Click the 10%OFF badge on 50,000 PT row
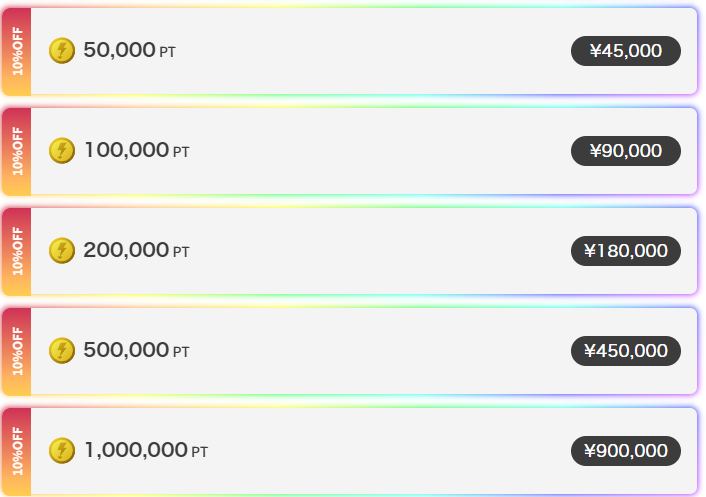706x497 pixels. click(x=17, y=51)
